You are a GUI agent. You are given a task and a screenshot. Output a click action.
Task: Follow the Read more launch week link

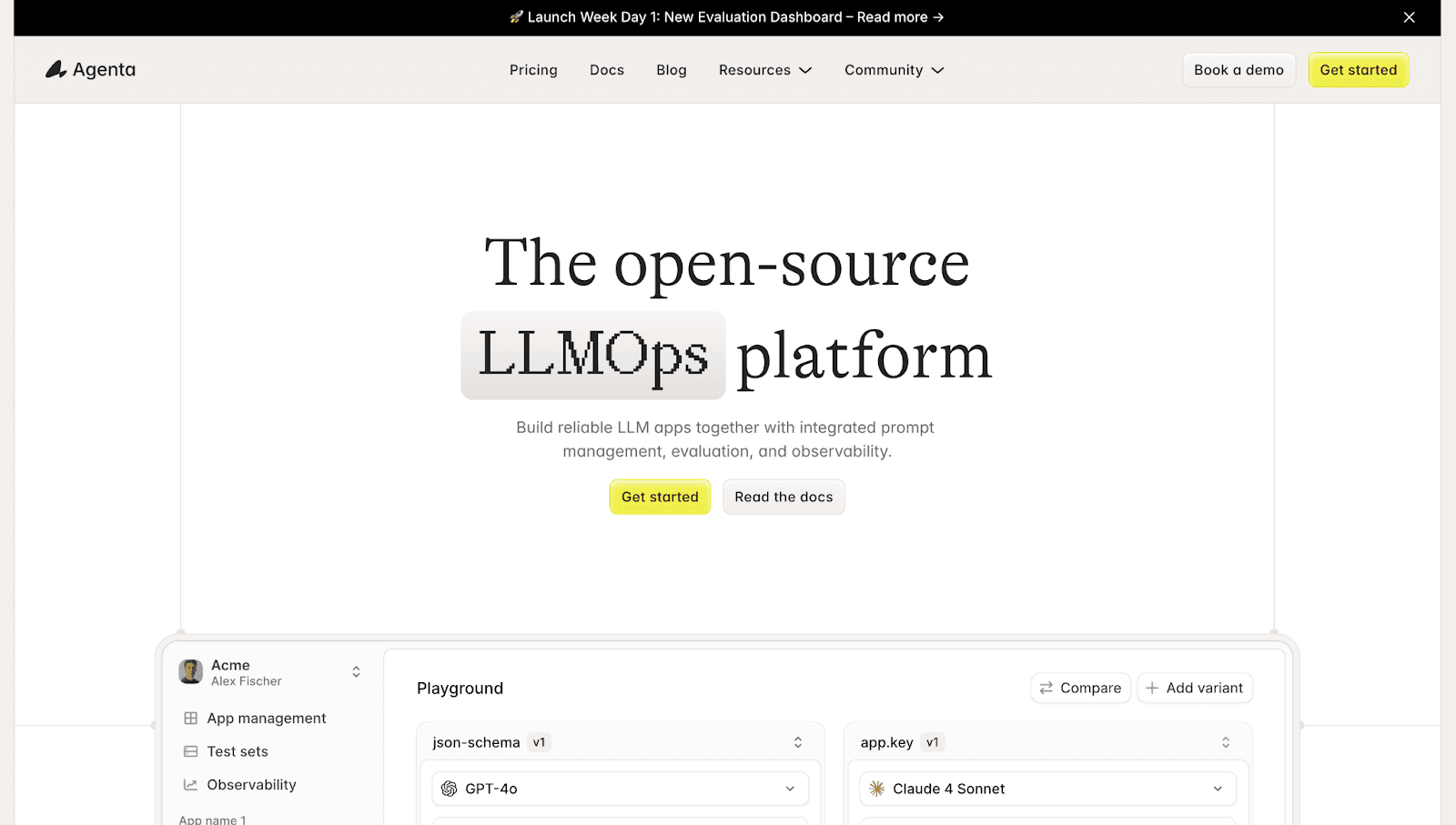(900, 17)
